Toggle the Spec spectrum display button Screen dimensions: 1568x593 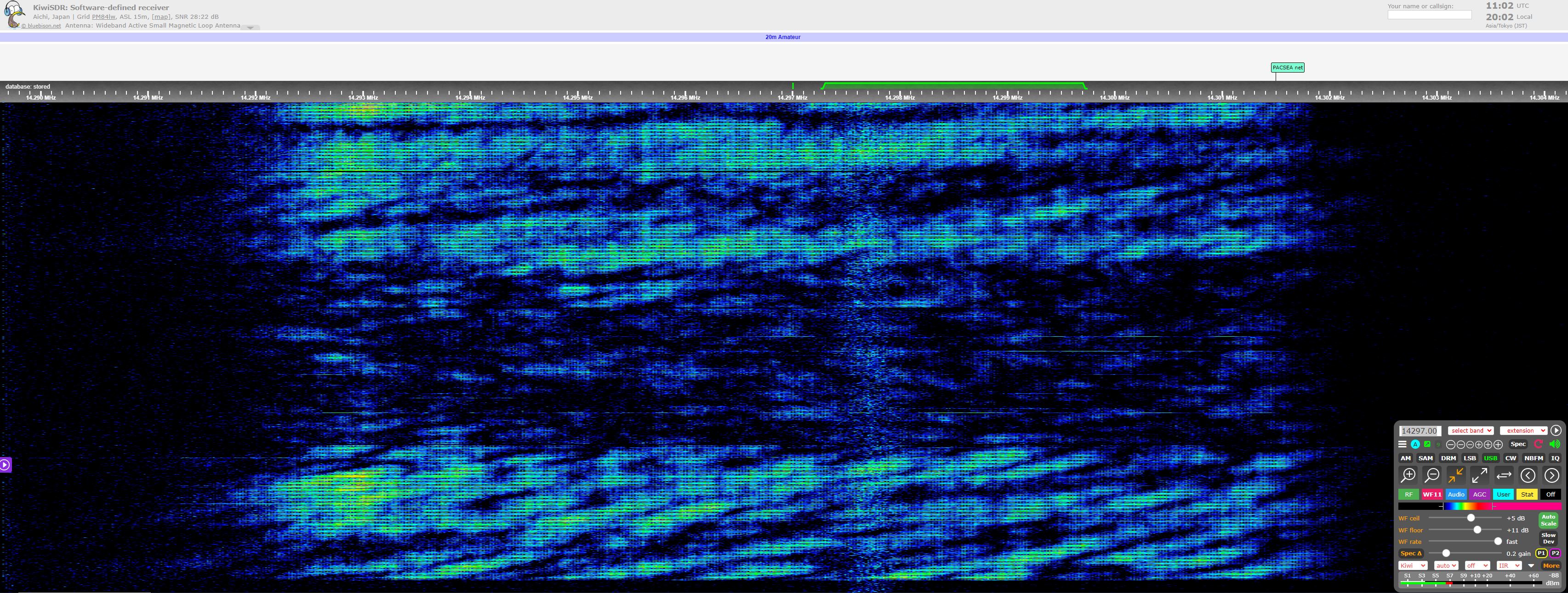[x=1518, y=444]
